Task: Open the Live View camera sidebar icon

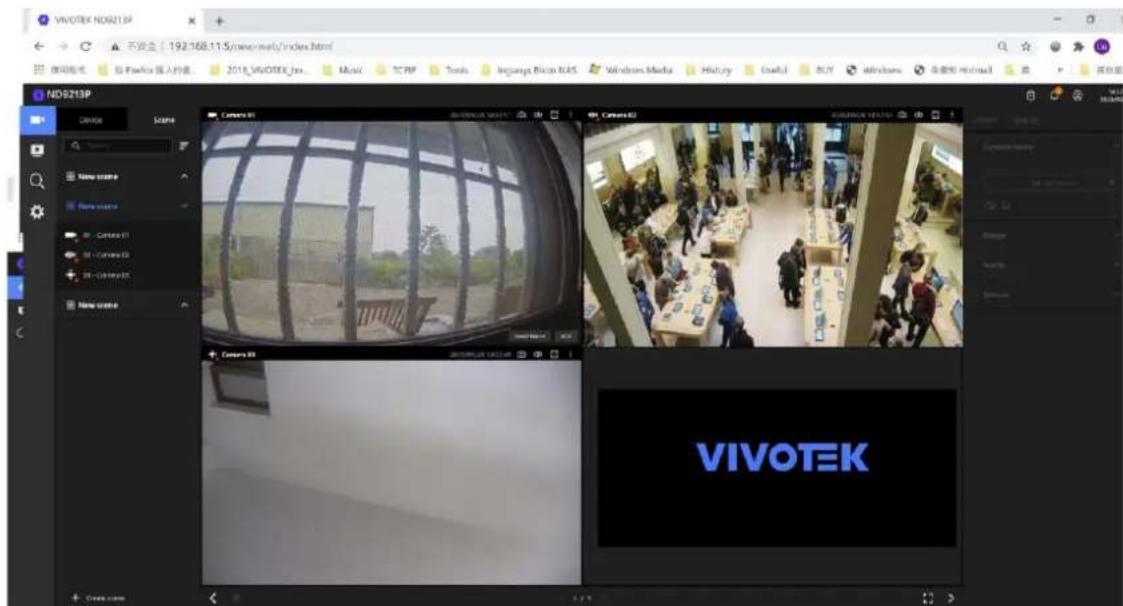Action: tap(37, 120)
